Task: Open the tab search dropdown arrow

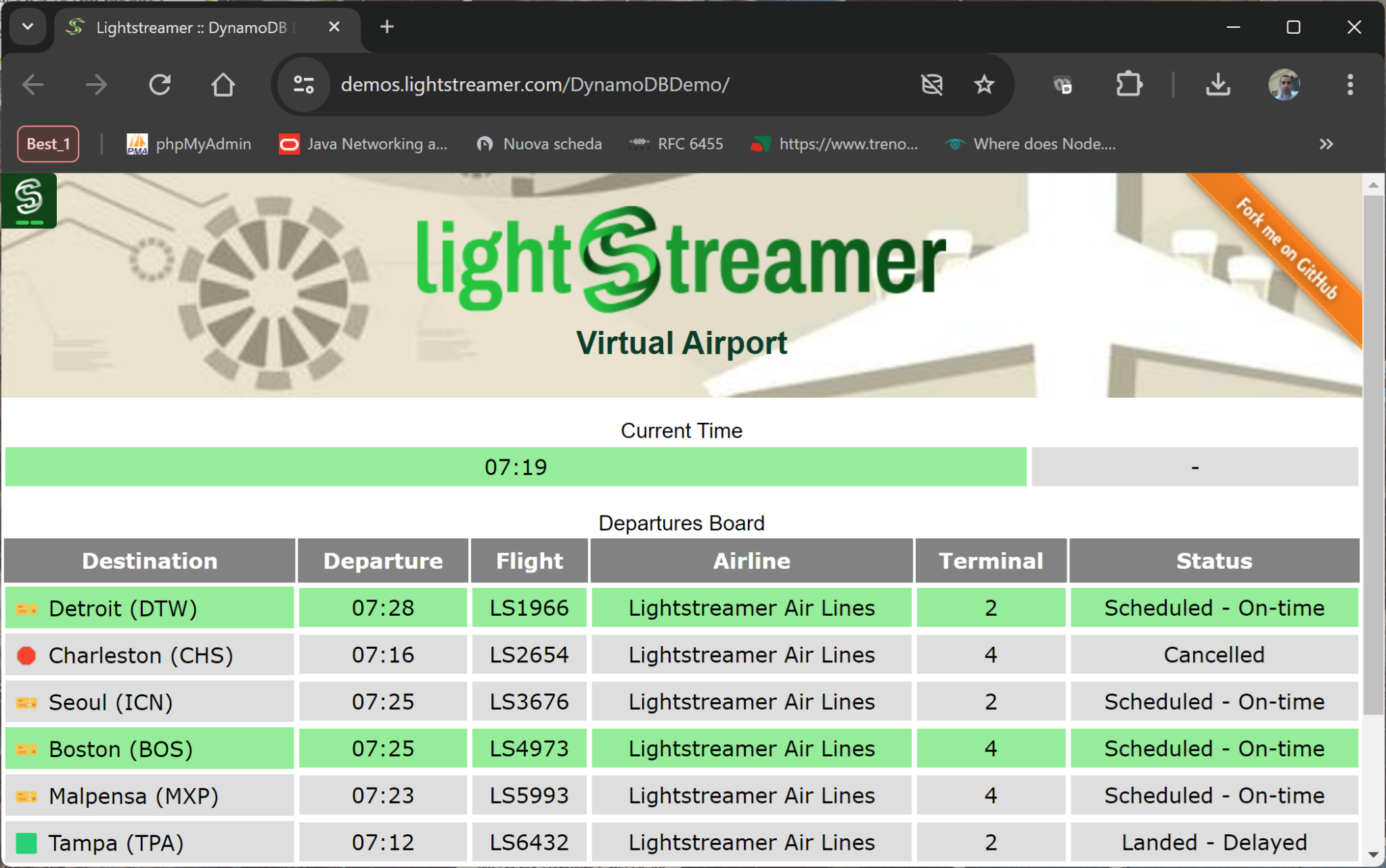Action: 28,27
